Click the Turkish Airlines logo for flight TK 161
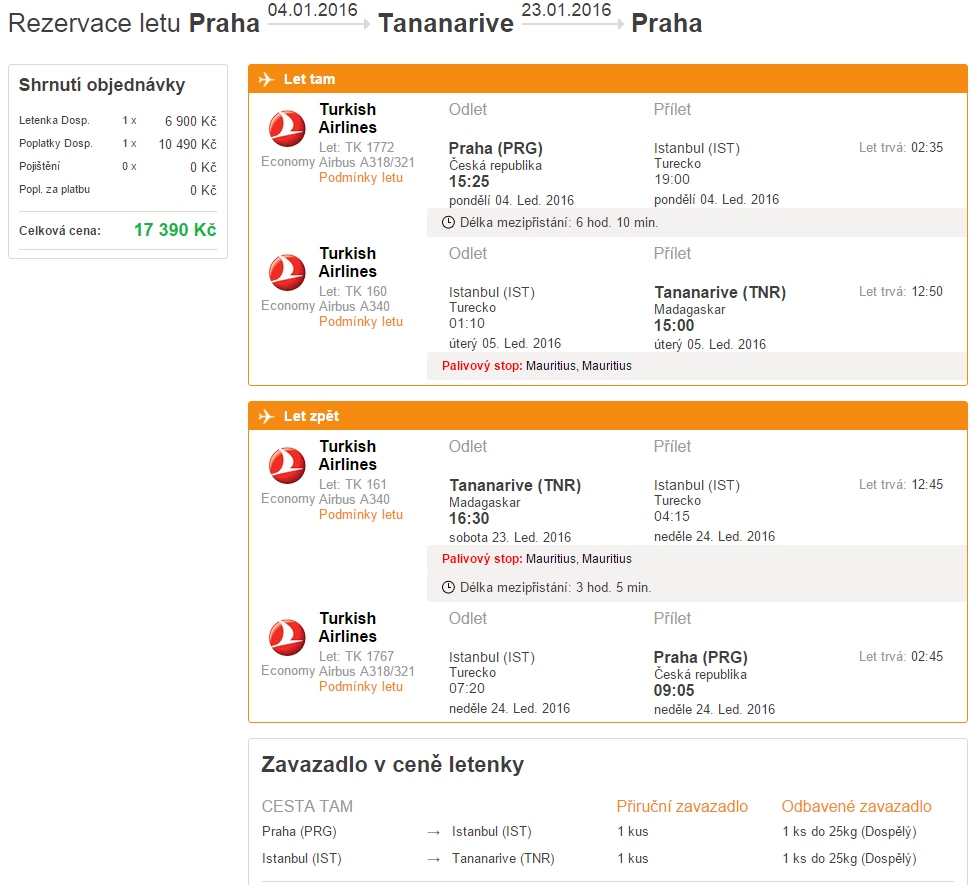Viewport: 969px width, 885px height. coord(287,465)
